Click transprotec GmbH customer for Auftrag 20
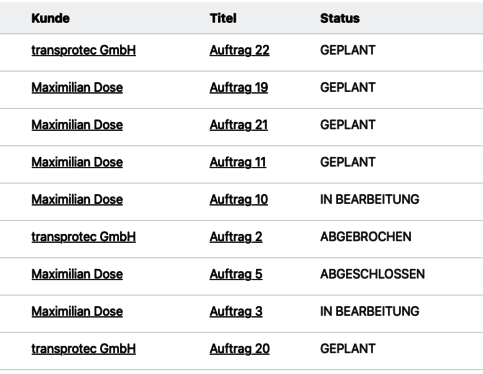The image size is (483, 374). [84, 349]
